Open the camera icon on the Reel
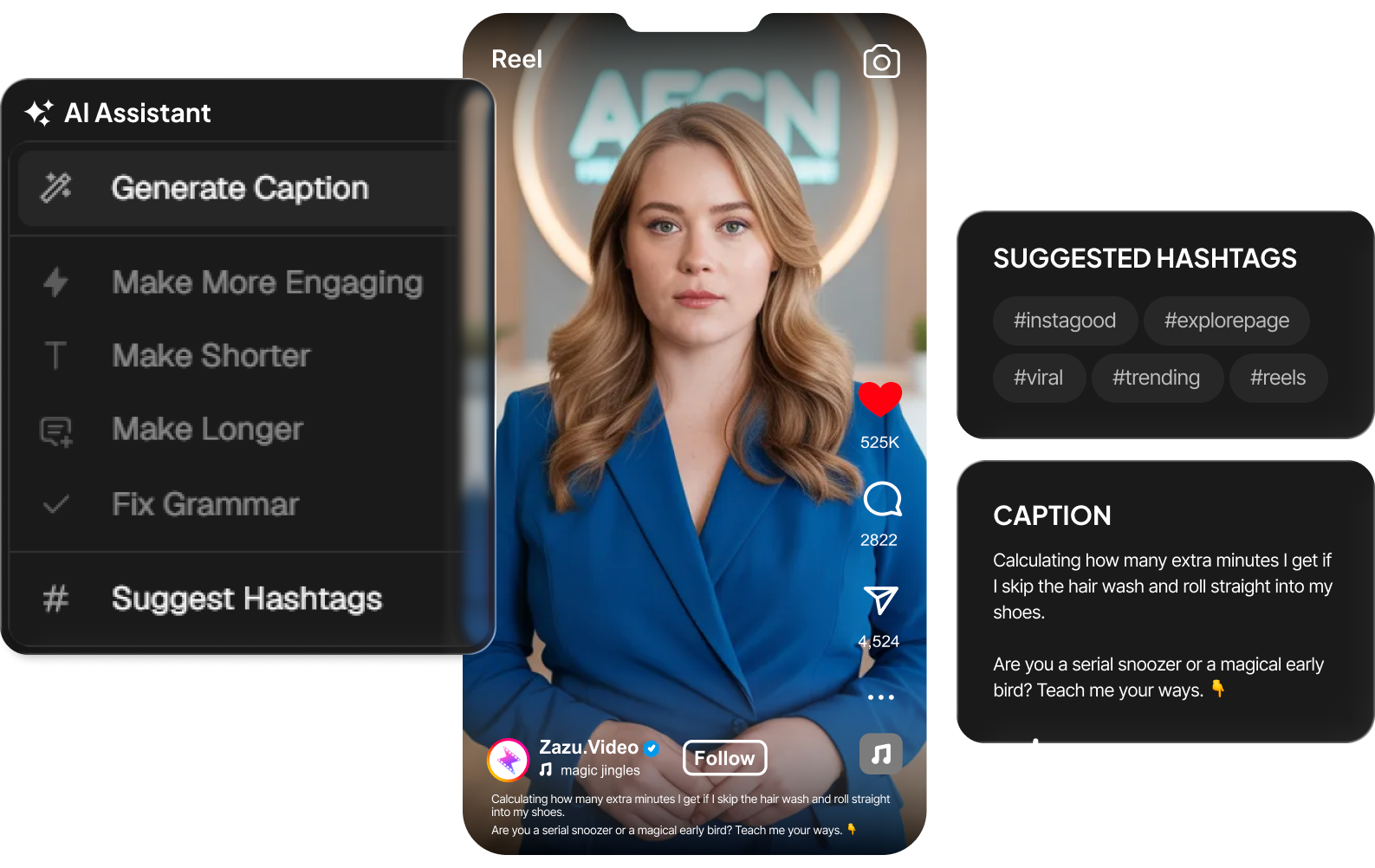The image size is (1375, 868). [x=881, y=62]
